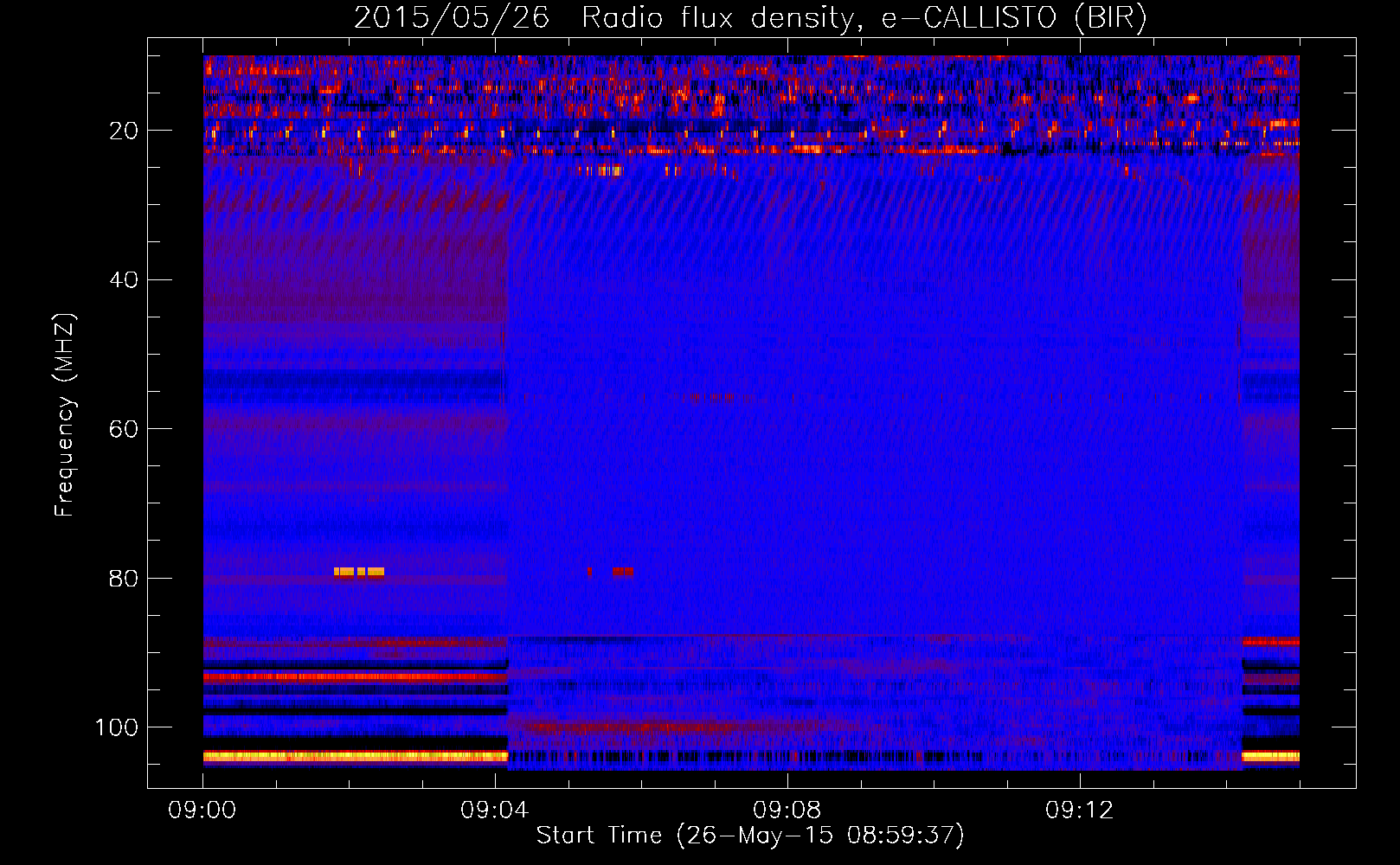Click the '100' frequency tick label
The image size is (1400, 865).
tap(118, 727)
